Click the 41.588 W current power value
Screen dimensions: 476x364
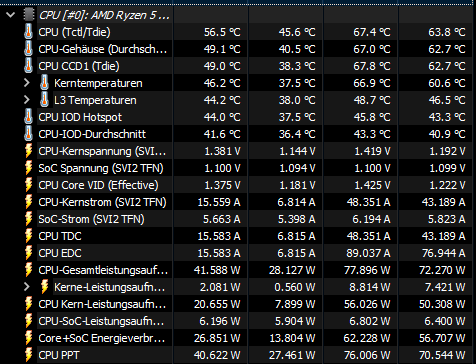point(217,270)
